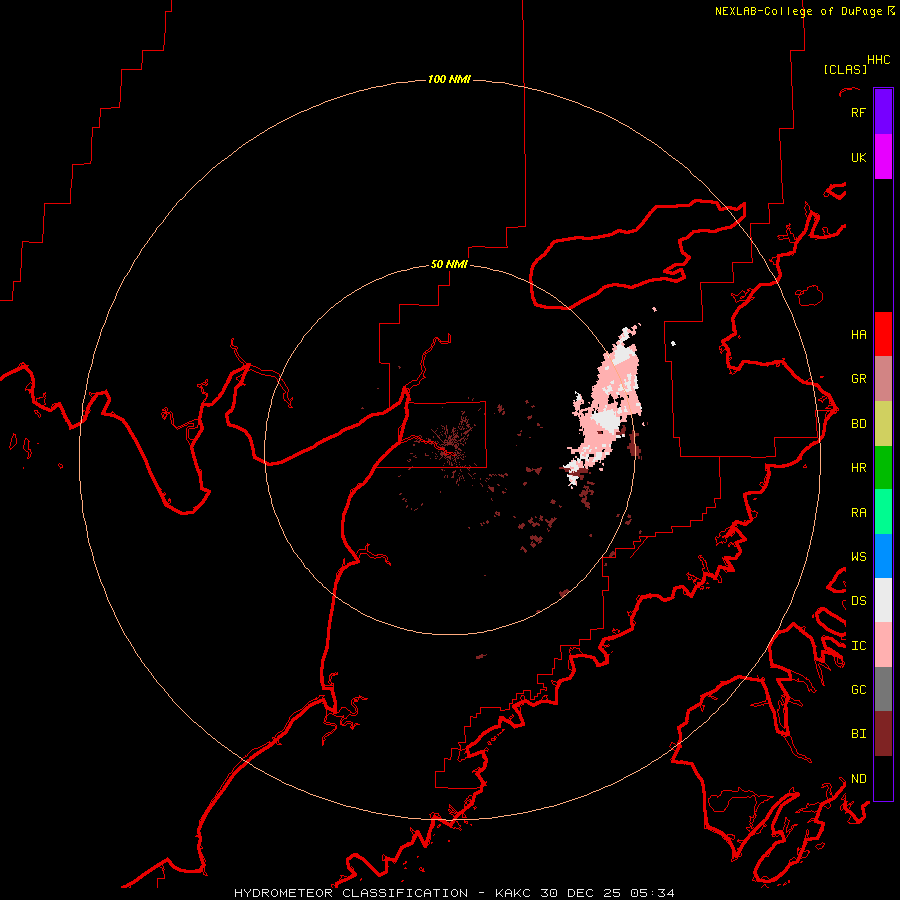Select the gray GC legend swatch
The image size is (900, 900).
pyautogui.click(x=883, y=689)
